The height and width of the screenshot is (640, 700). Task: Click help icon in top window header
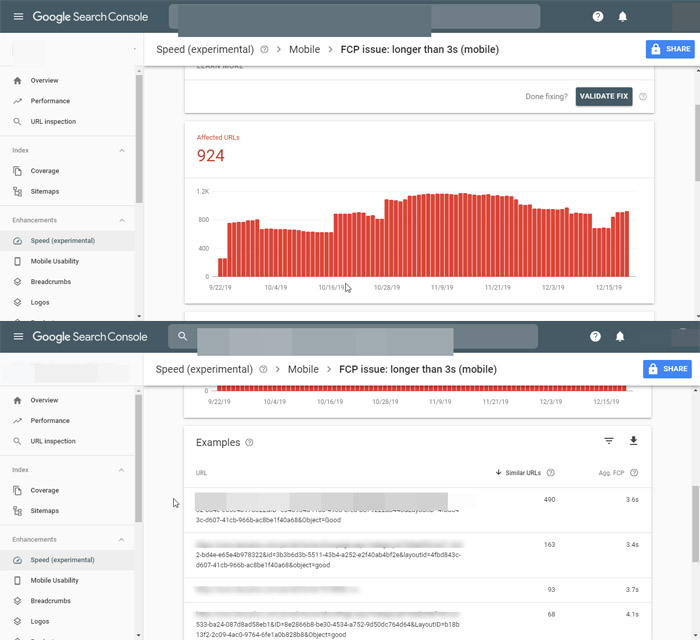(598, 17)
